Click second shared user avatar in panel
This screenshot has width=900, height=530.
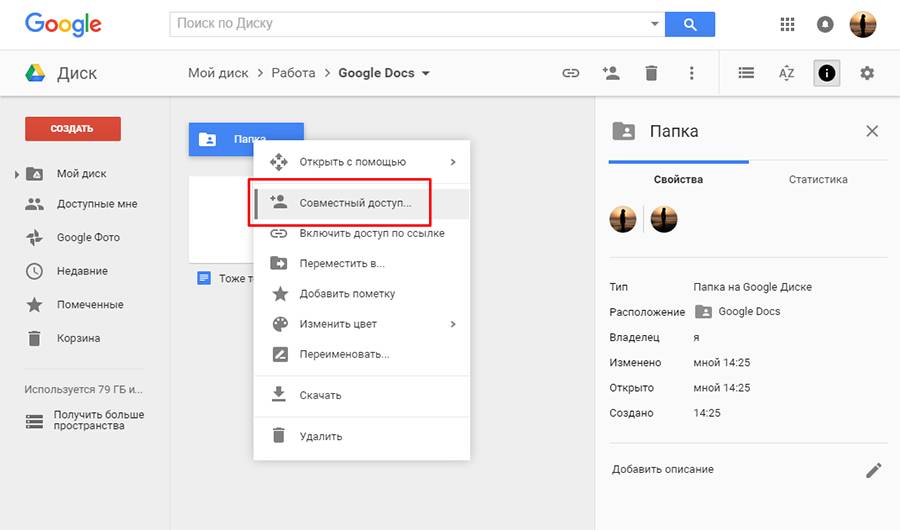(x=664, y=219)
